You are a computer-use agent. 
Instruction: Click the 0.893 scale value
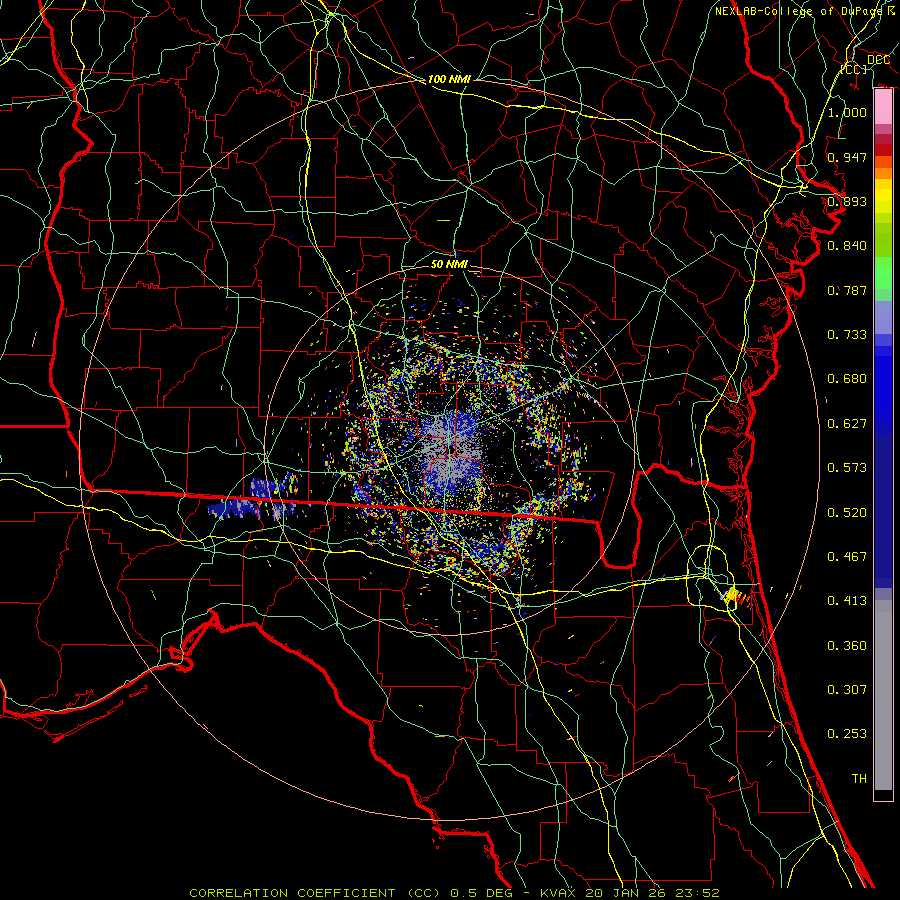coord(847,201)
